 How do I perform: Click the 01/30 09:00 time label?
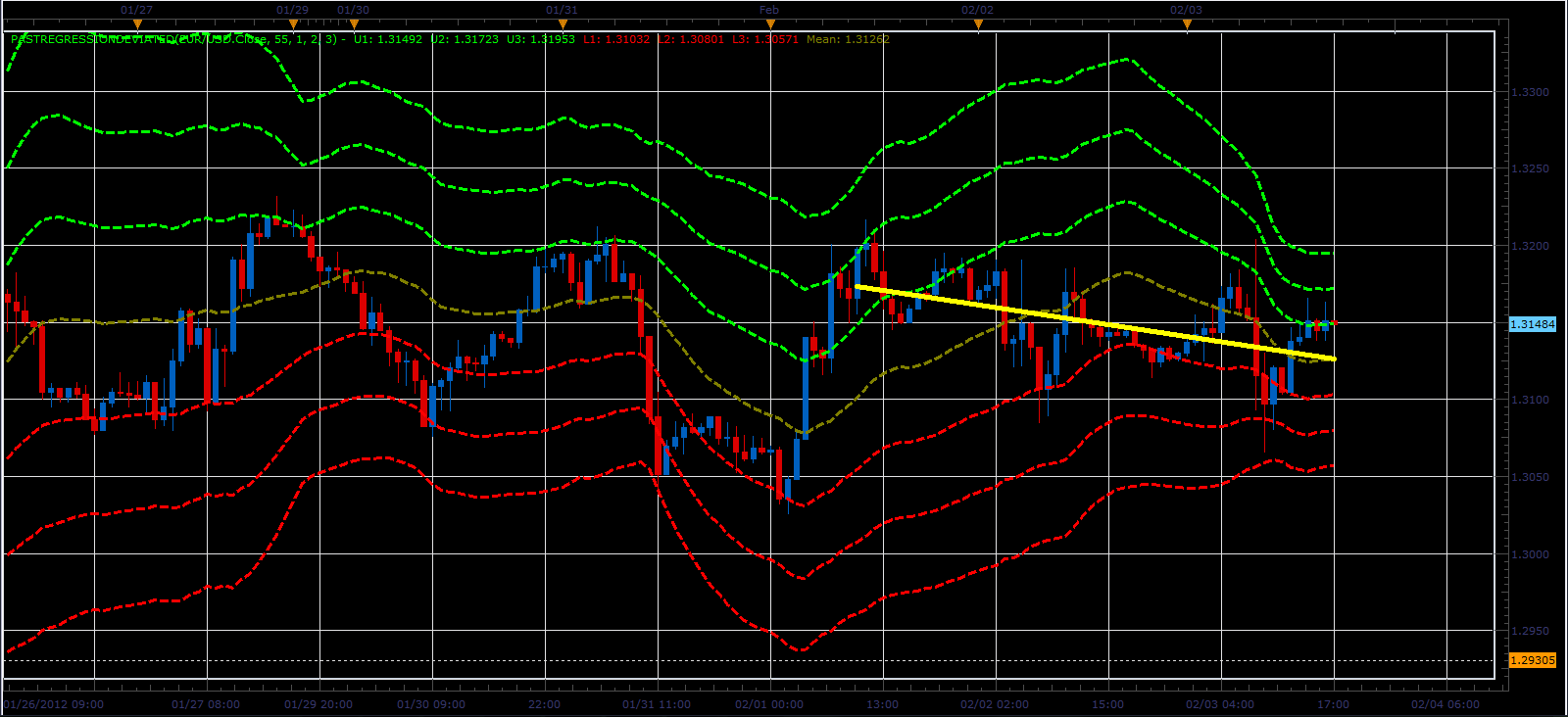[x=430, y=703]
